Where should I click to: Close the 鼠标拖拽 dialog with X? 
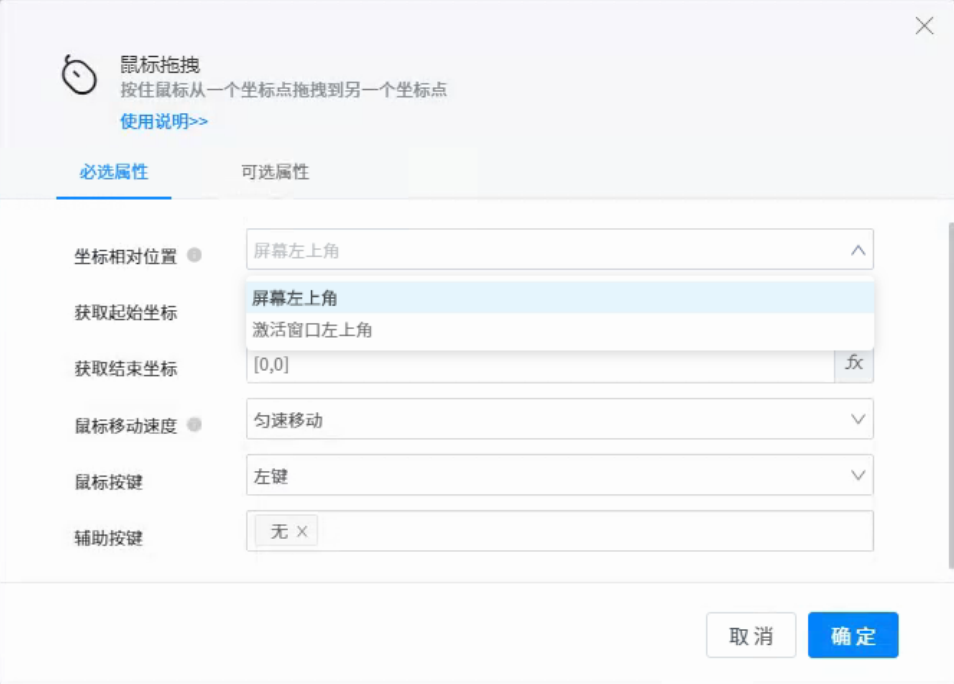(924, 27)
